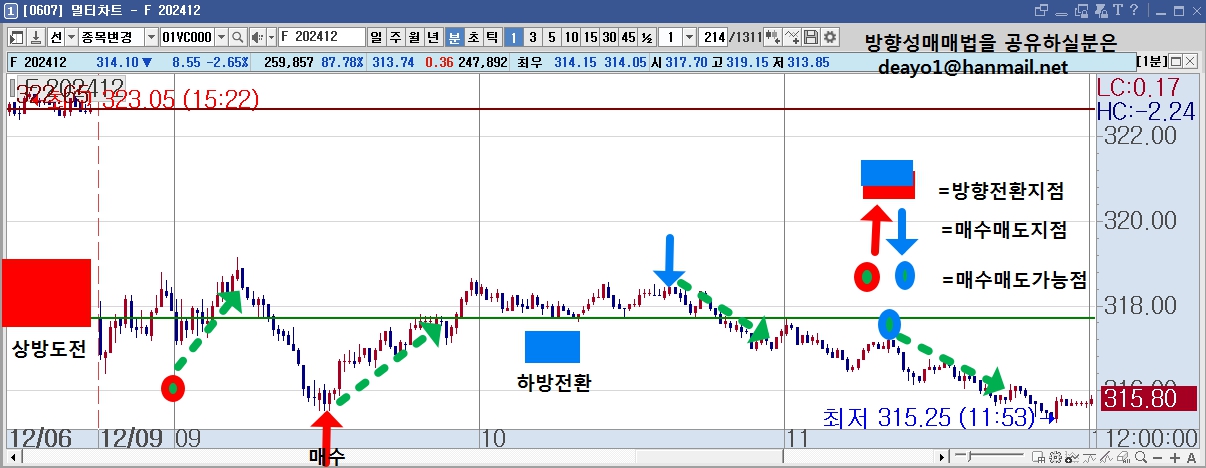Open the small arrow next to speaker icon
The width and height of the screenshot is (1206, 468).
(x=271, y=37)
